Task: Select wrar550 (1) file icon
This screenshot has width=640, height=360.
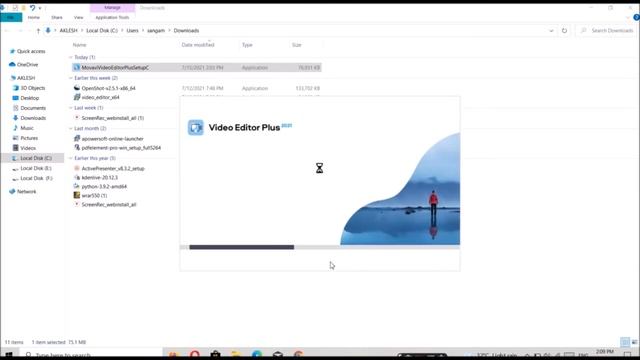Action: (x=77, y=195)
